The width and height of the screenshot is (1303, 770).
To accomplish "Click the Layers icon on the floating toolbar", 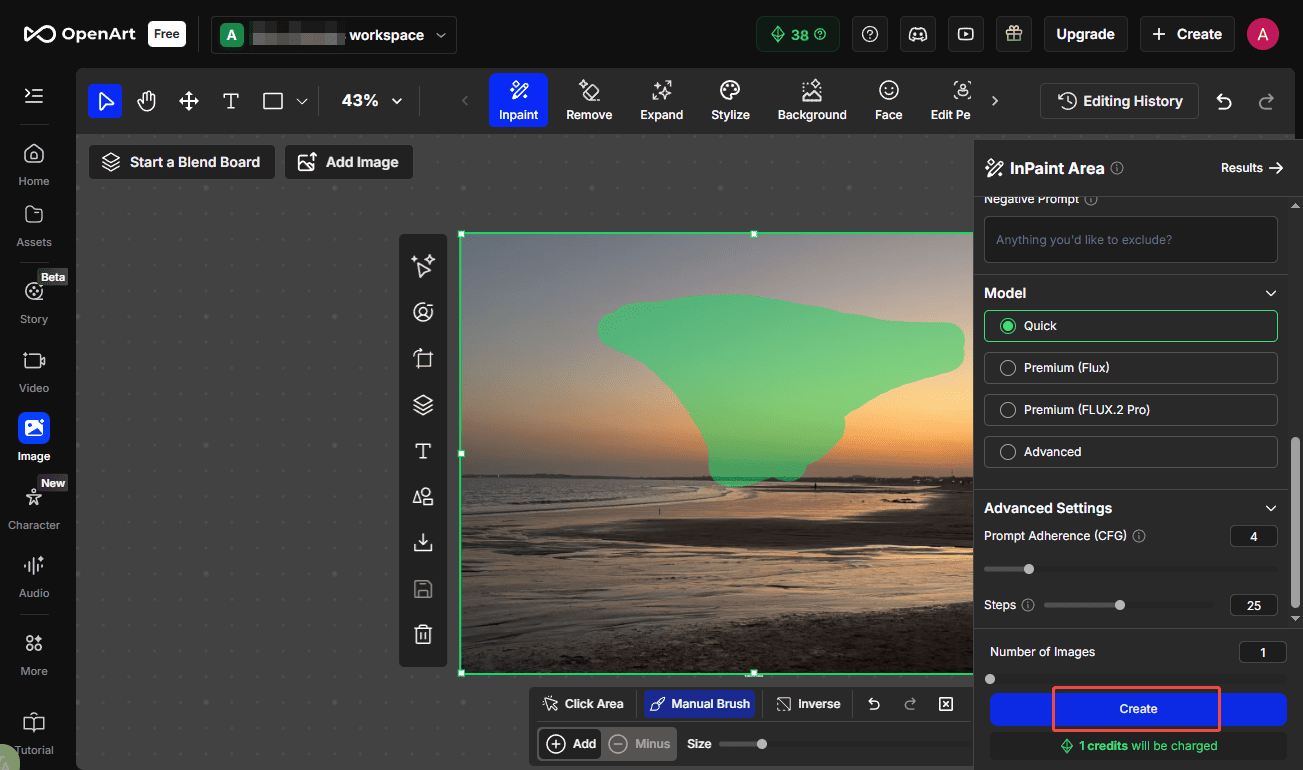I will (422, 404).
